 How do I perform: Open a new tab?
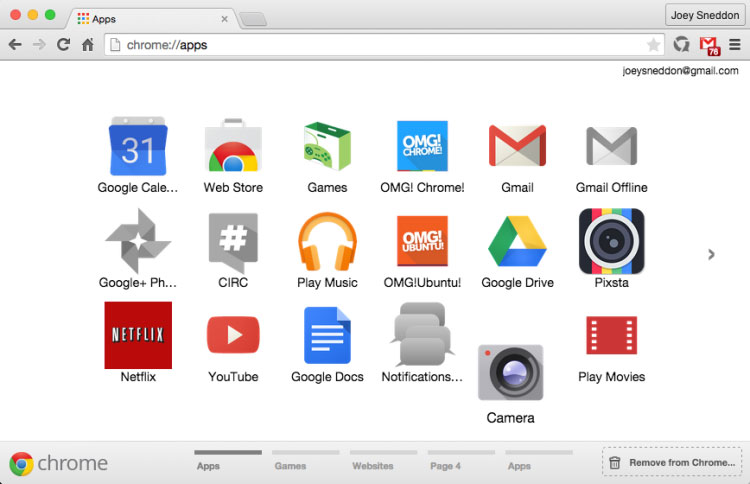pyautogui.click(x=253, y=20)
